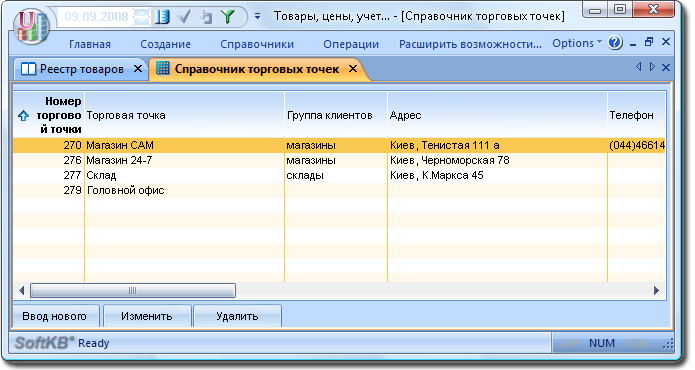Viewport: 695px width, 370px height.
Task: Click the SoftKB logo in status bar
Action: tap(44, 343)
